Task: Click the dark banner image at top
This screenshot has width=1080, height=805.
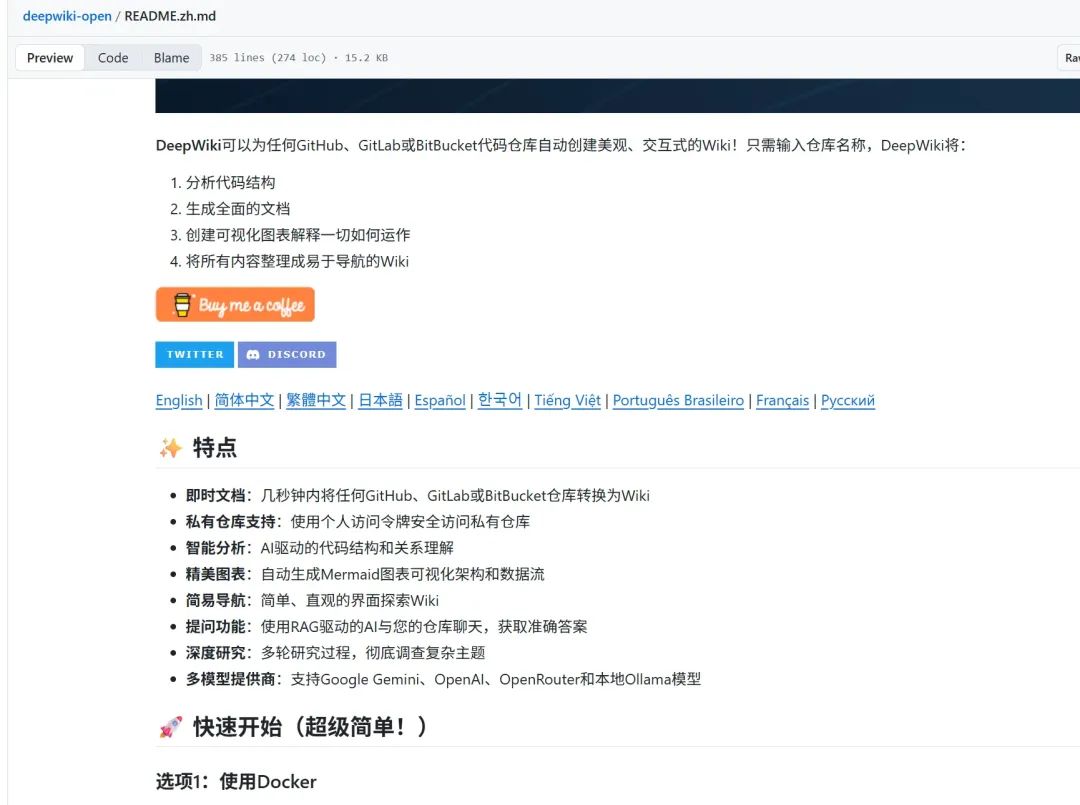Action: coord(617,96)
